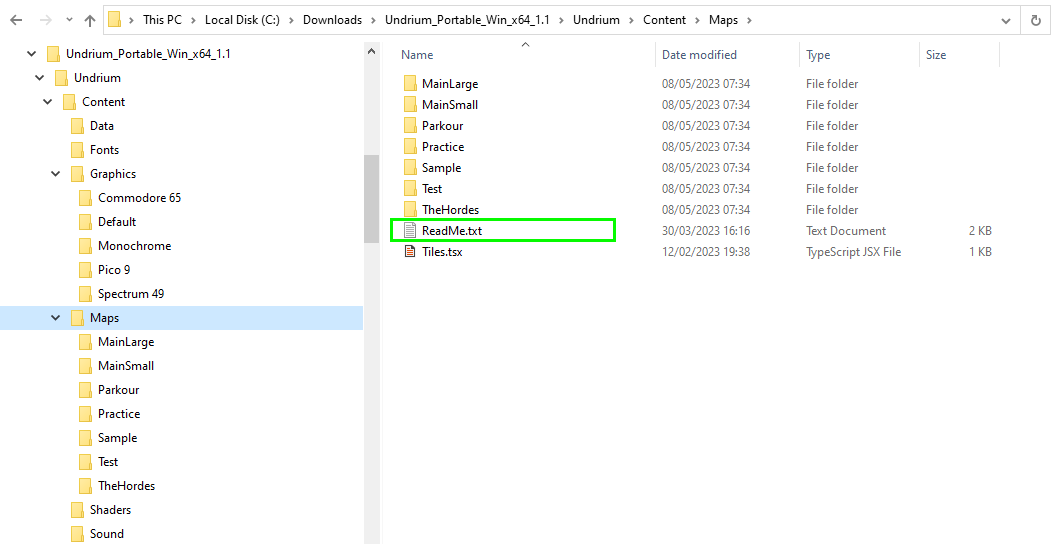Click the address bar folder icon
This screenshot has height=544, width=1056.
tap(114, 20)
